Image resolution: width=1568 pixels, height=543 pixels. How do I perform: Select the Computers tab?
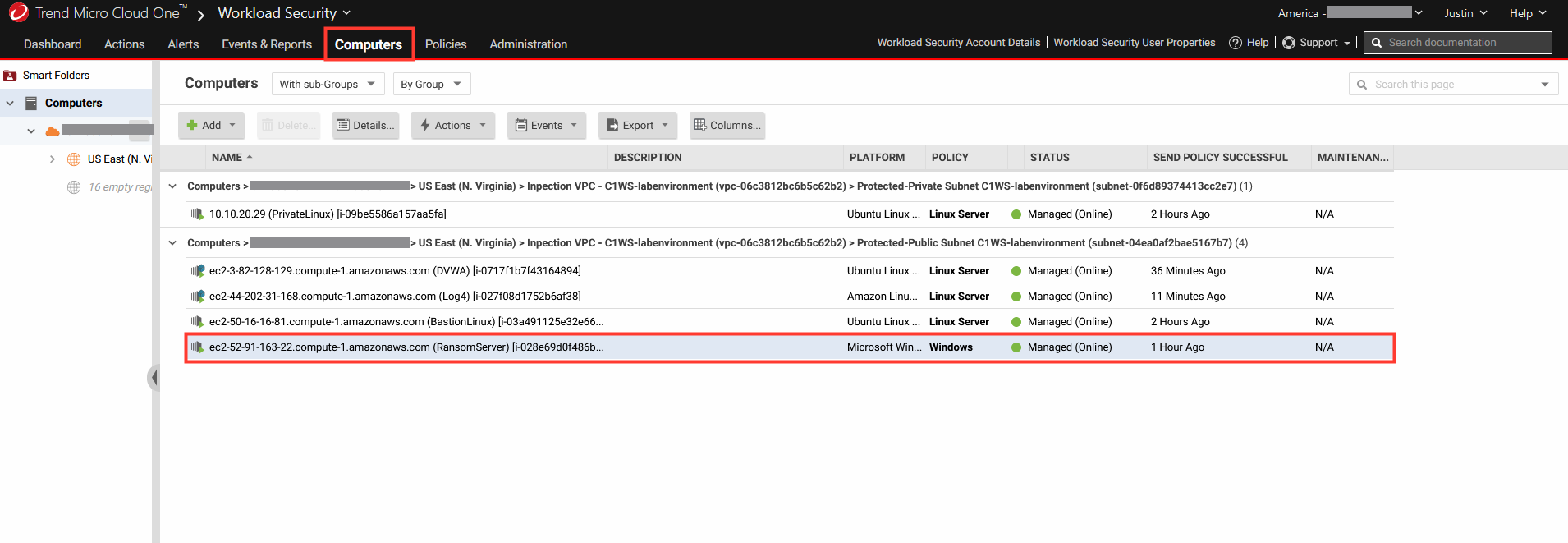[x=369, y=44]
